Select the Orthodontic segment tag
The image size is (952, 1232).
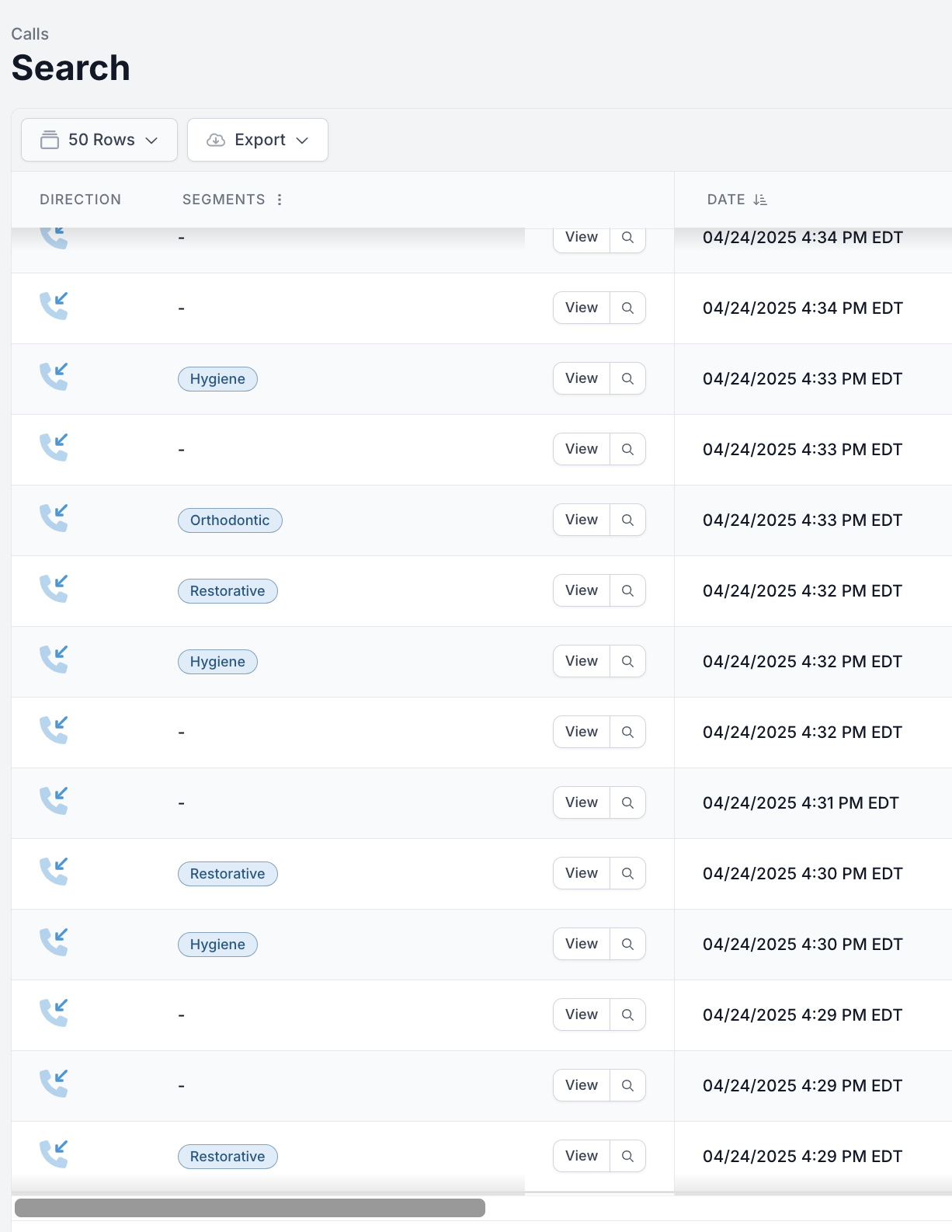click(x=230, y=520)
